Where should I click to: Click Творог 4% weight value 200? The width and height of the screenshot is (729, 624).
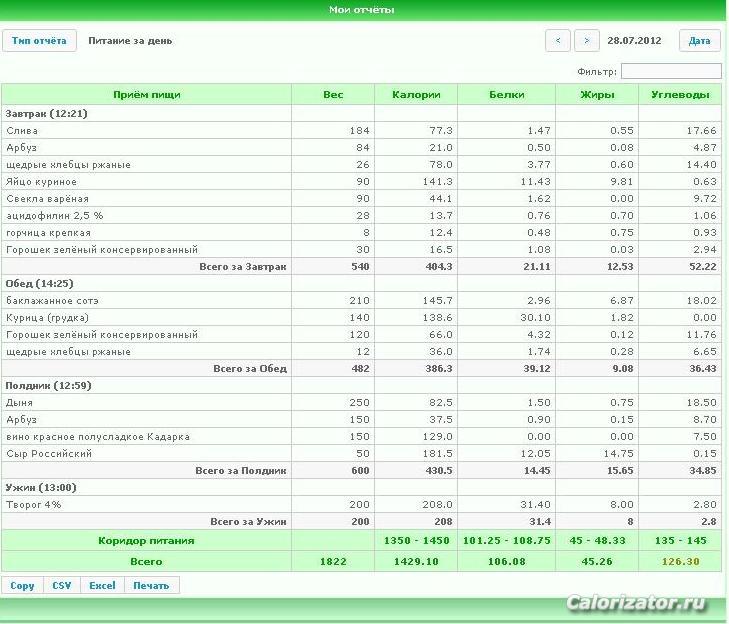click(x=359, y=505)
